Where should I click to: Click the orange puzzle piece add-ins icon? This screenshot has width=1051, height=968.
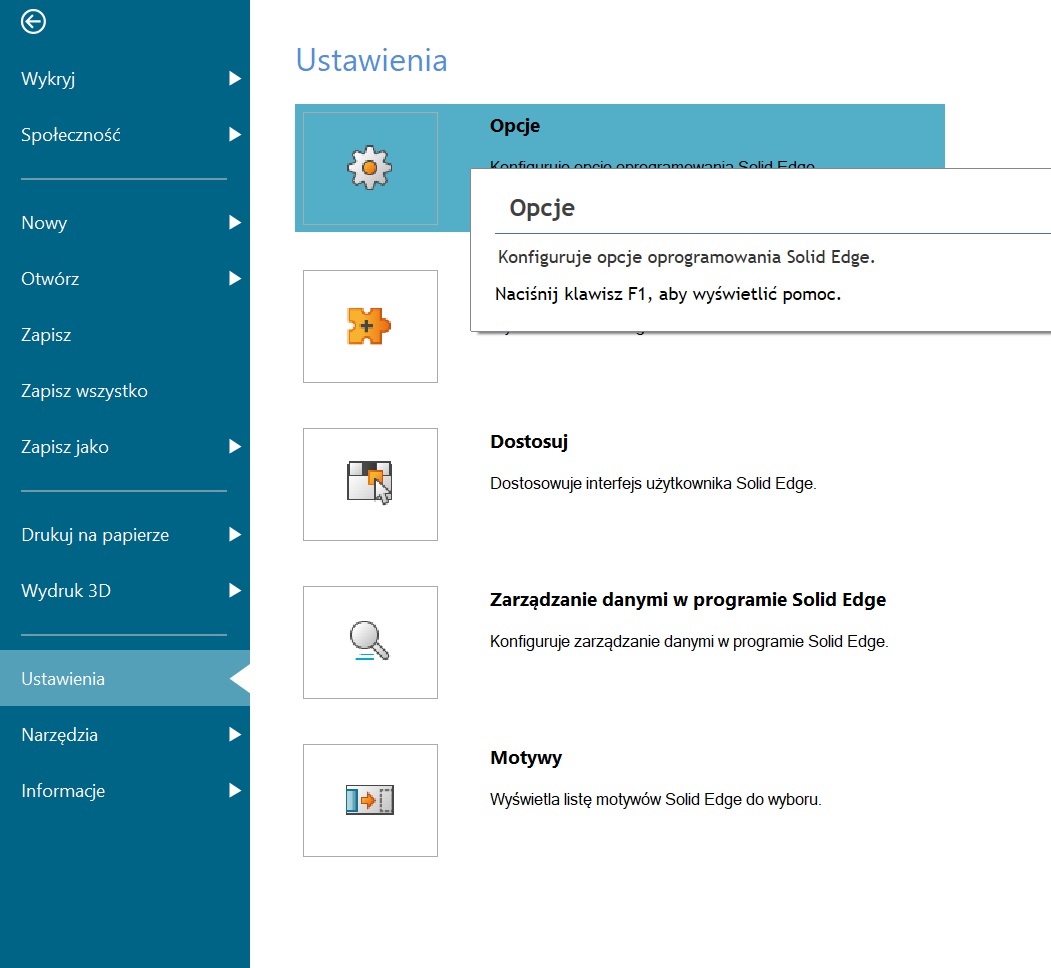370,326
